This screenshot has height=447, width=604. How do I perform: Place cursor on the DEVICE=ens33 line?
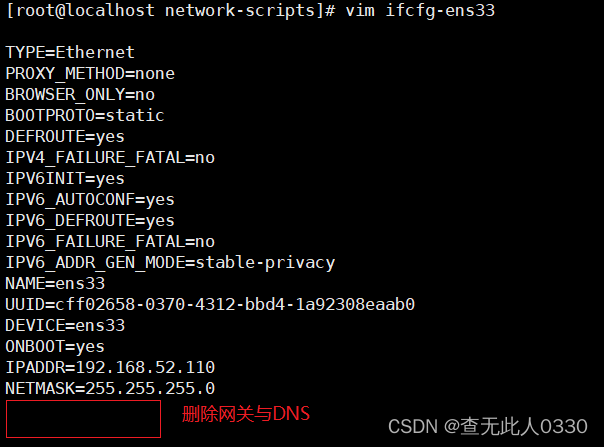[x=65, y=326]
